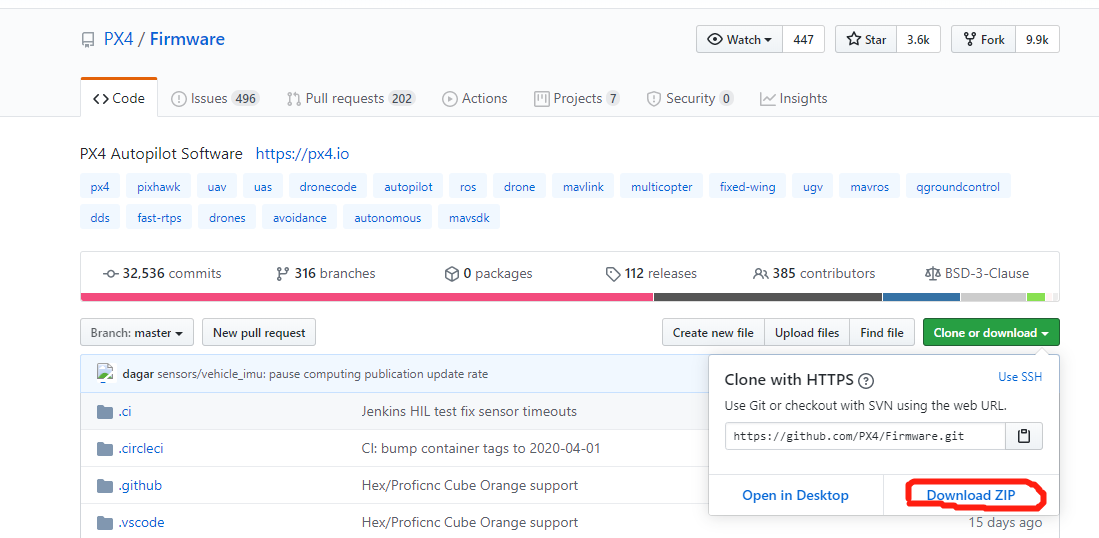View the 112 releases page

[x=651, y=273]
